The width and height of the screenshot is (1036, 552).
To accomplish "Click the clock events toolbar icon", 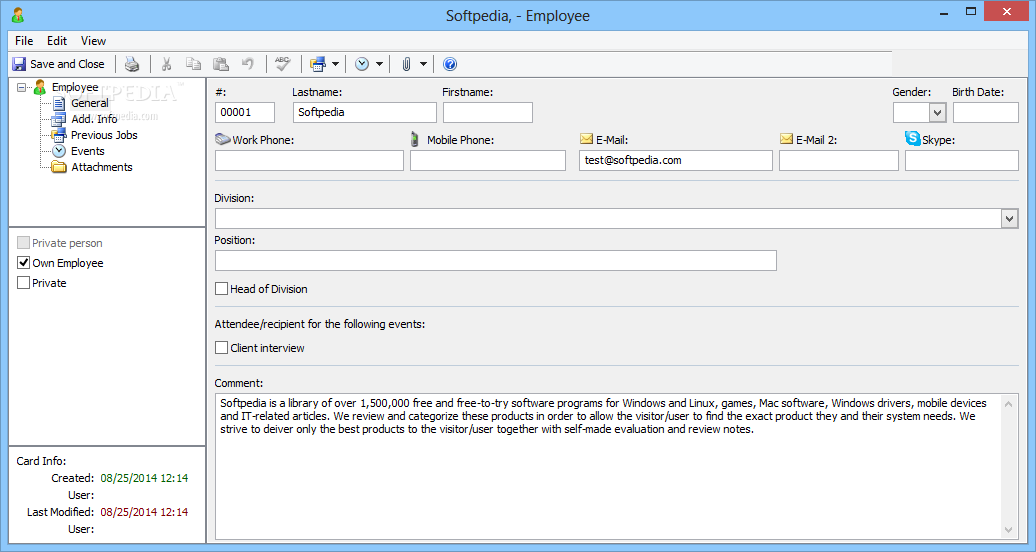I will [x=362, y=64].
